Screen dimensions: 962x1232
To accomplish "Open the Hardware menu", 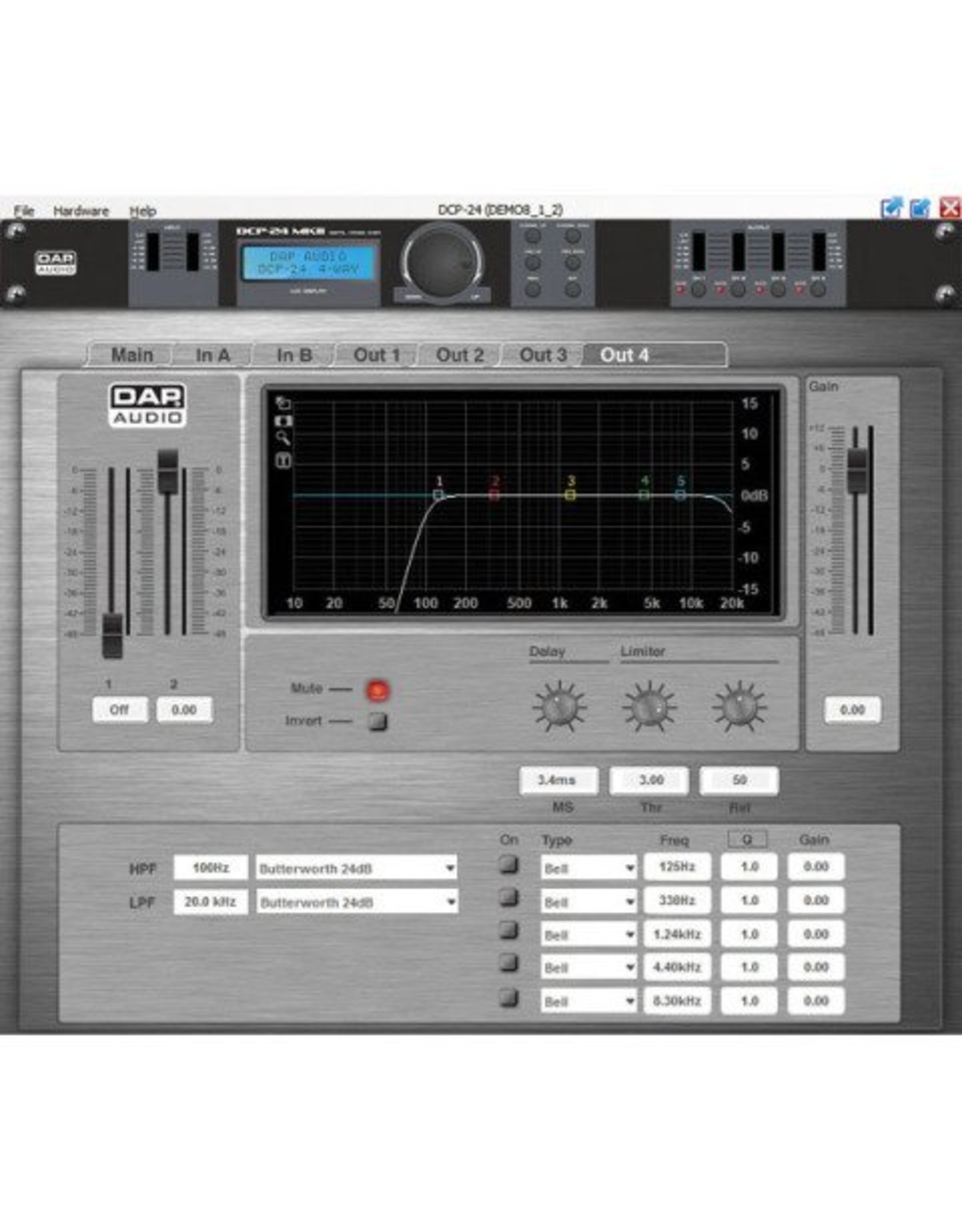I will (x=82, y=211).
